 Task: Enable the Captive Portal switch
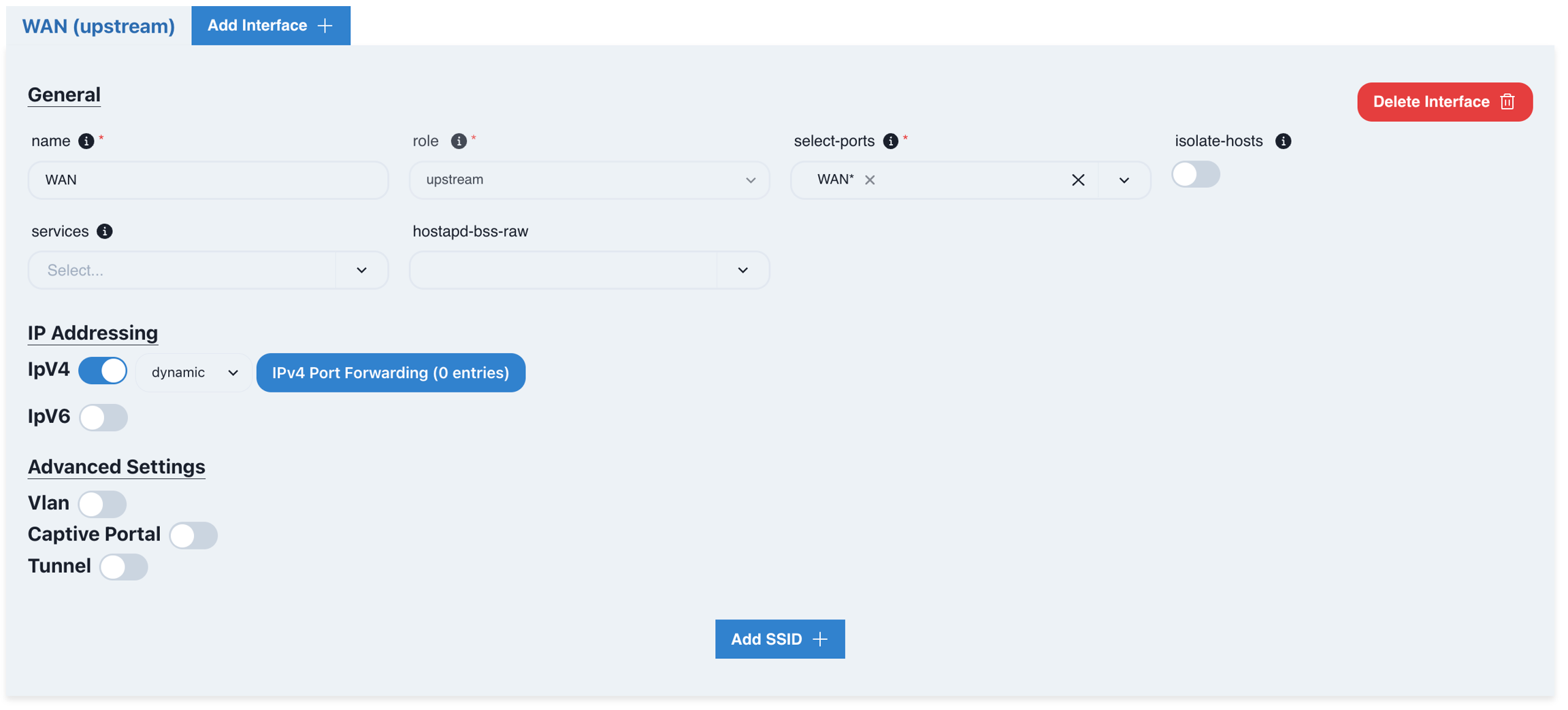193,535
